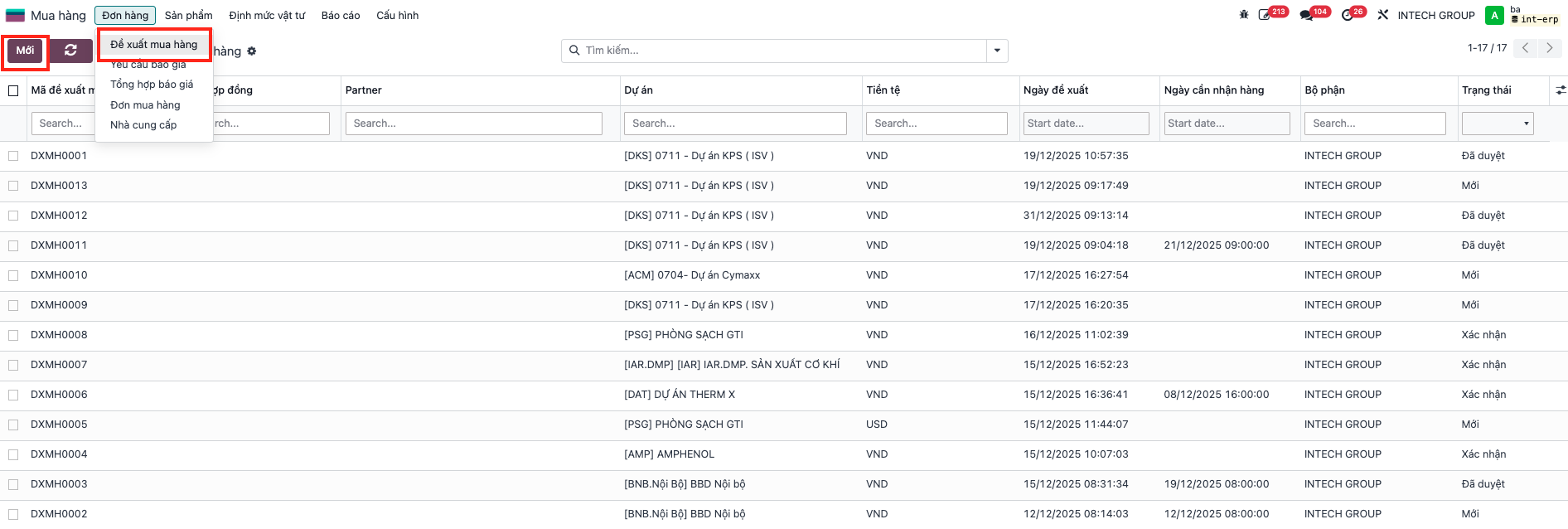Click the Mã đề xuất column search field

63,124
